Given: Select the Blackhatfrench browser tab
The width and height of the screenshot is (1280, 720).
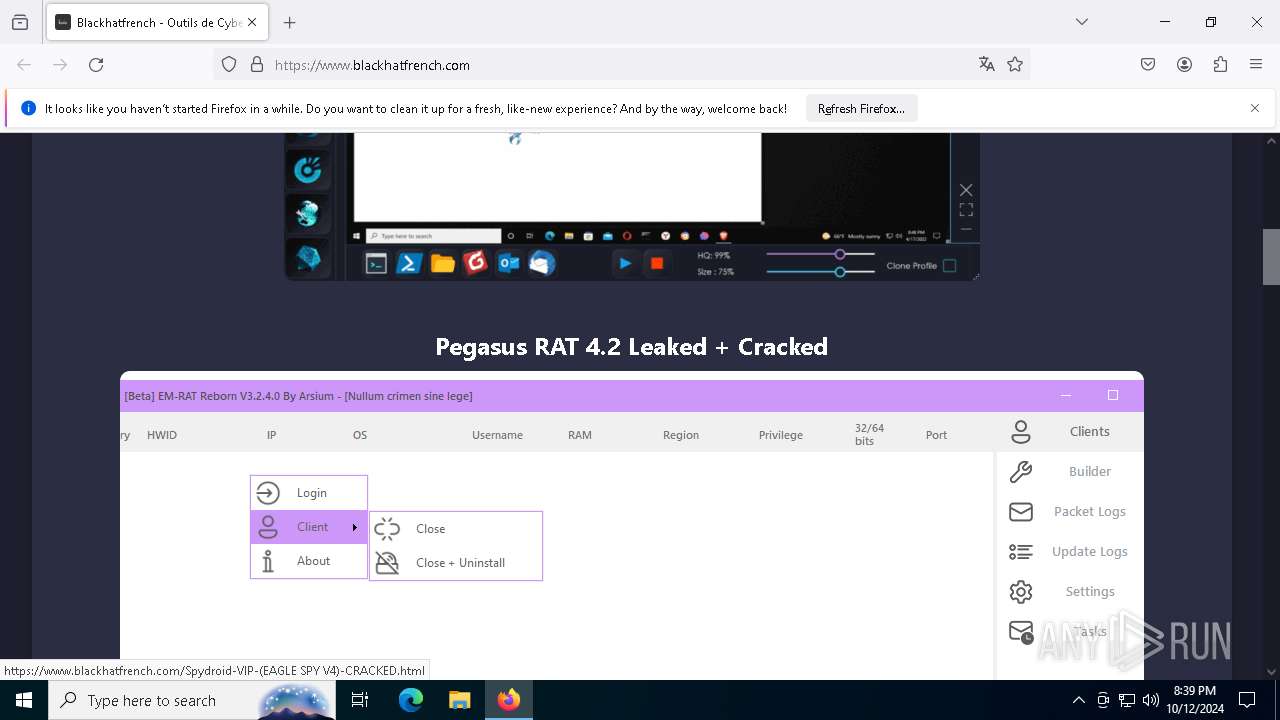Looking at the screenshot, I should point(156,22).
